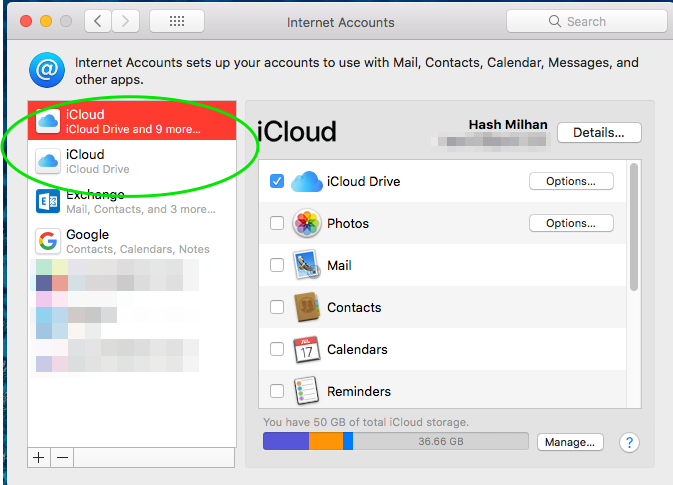The height and width of the screenshot is (485, 673).
Task: Click the Calendars icon showing 17
Action: pyautogui.click(x=306, y=349)
